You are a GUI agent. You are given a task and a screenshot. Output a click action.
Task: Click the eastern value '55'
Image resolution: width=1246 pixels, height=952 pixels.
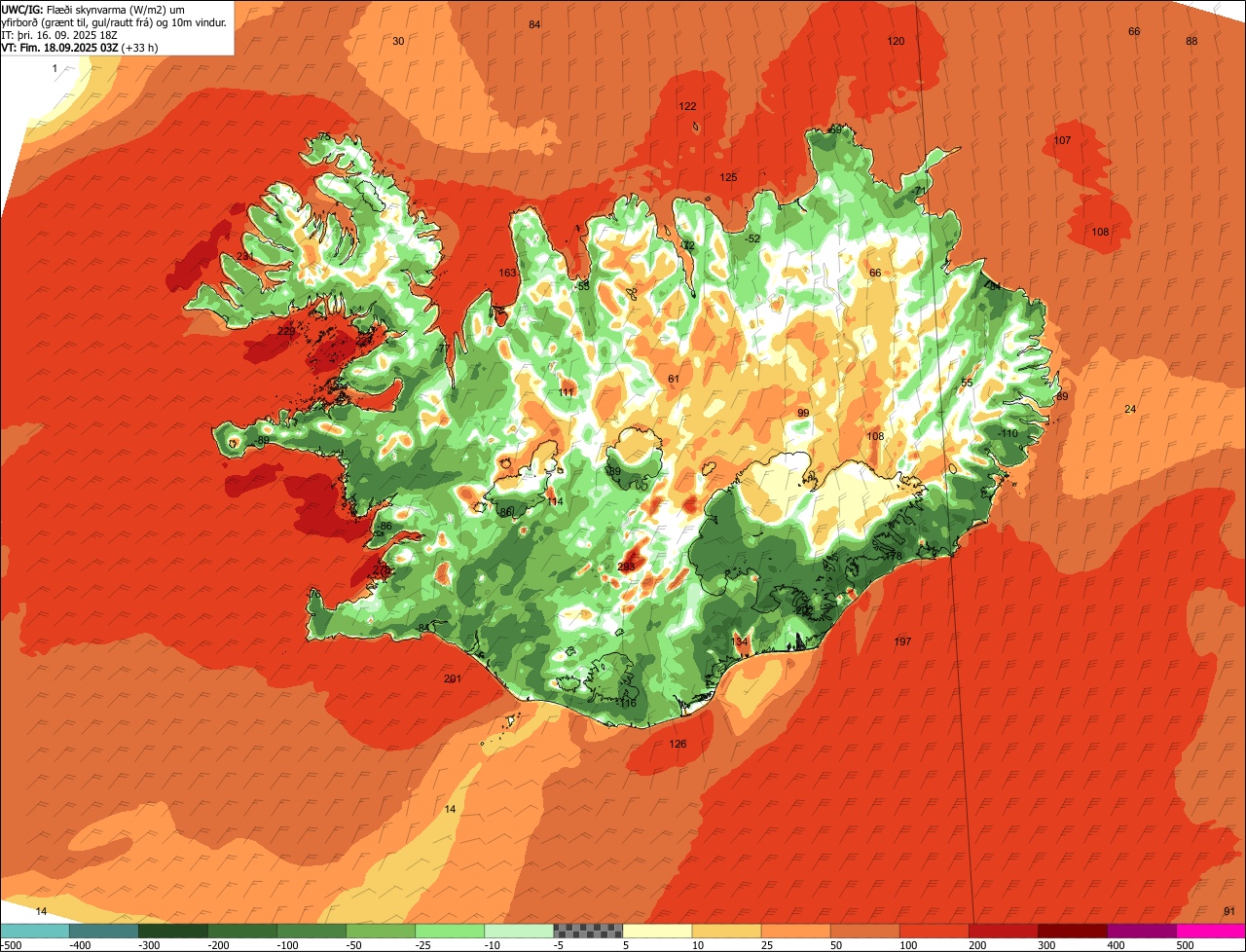tap(967, 383)
